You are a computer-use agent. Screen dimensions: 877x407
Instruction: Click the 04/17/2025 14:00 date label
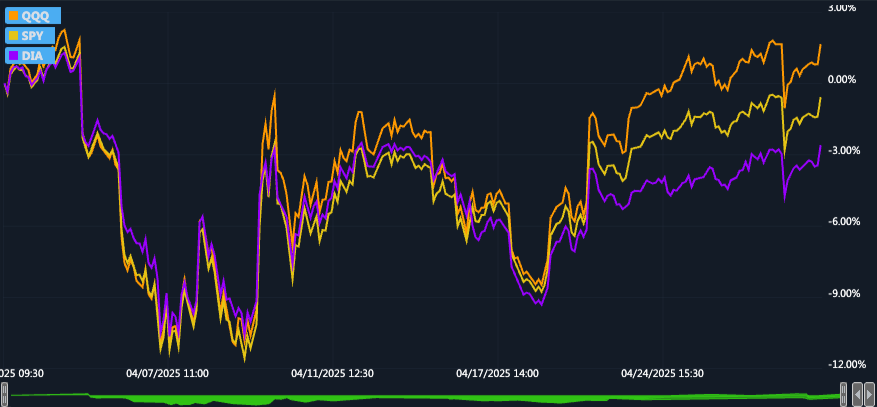pos(498,373)
